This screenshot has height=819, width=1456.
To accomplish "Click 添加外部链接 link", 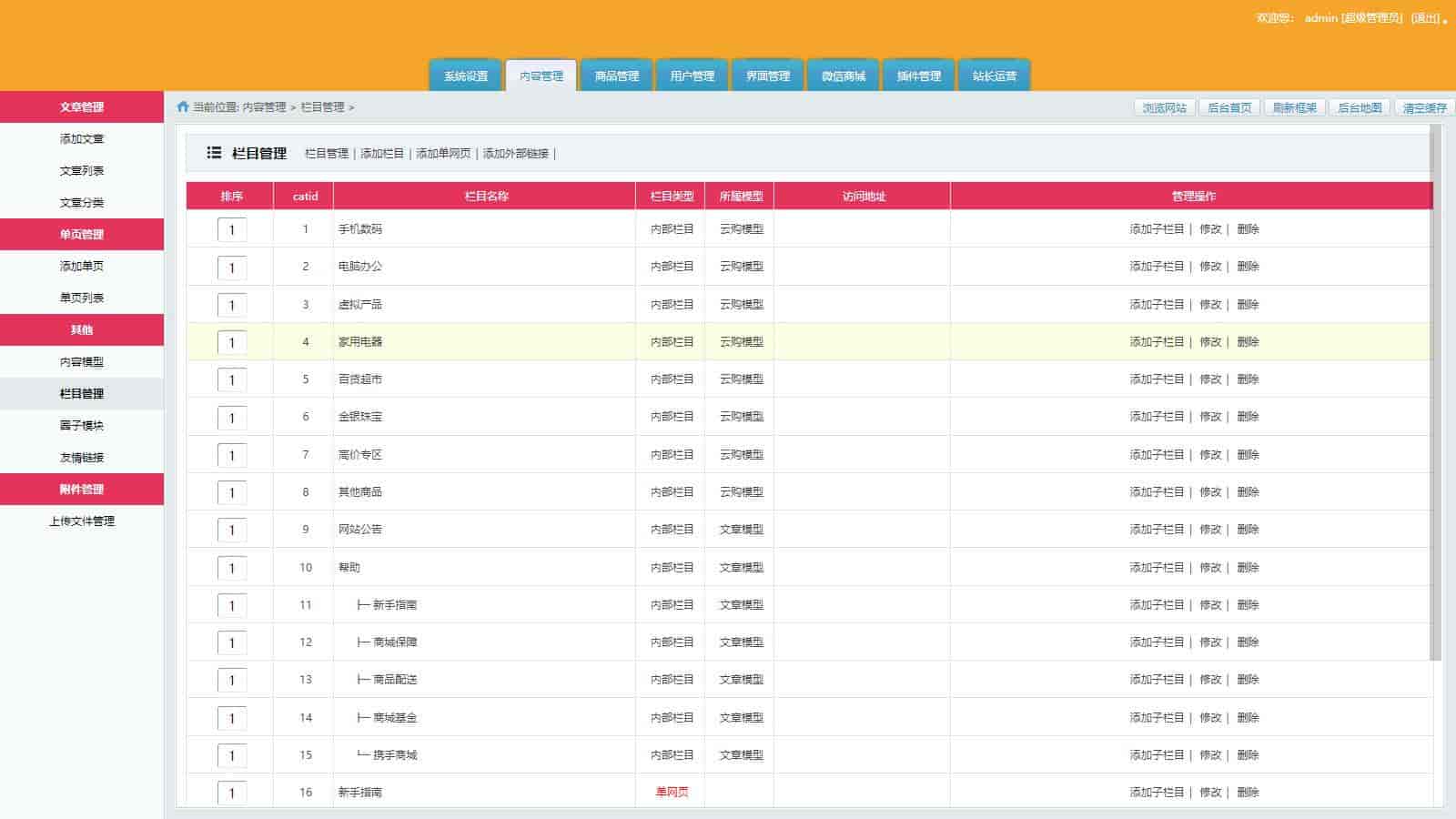I will pyautogui.click(x=515, y=154).
